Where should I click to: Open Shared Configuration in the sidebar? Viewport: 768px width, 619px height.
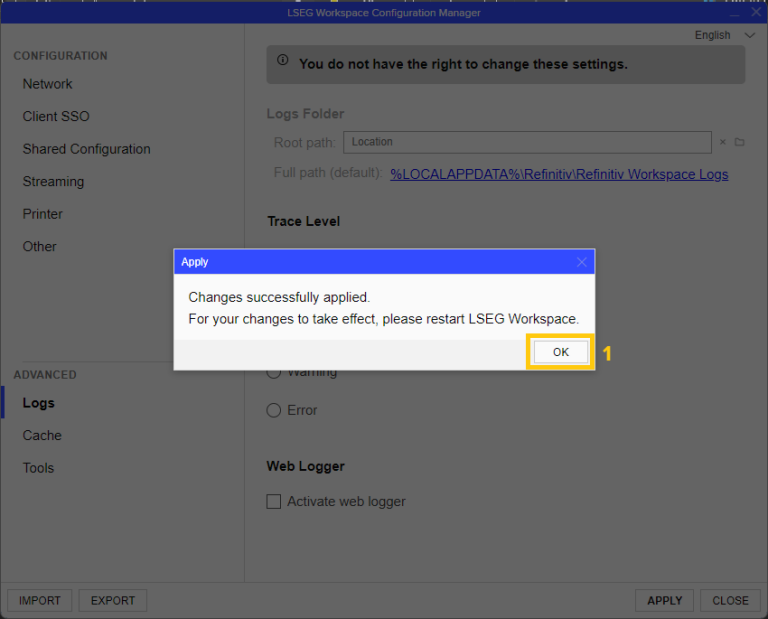point(87,149)
